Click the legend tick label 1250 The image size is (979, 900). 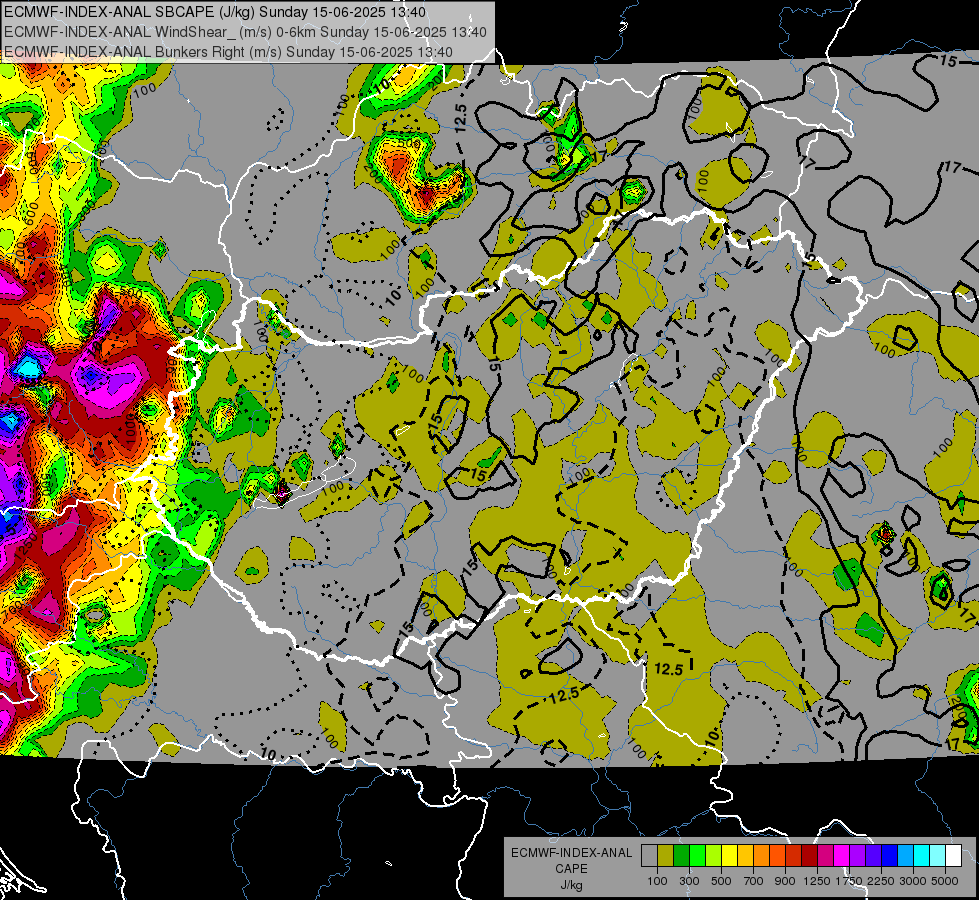point(817,881)
